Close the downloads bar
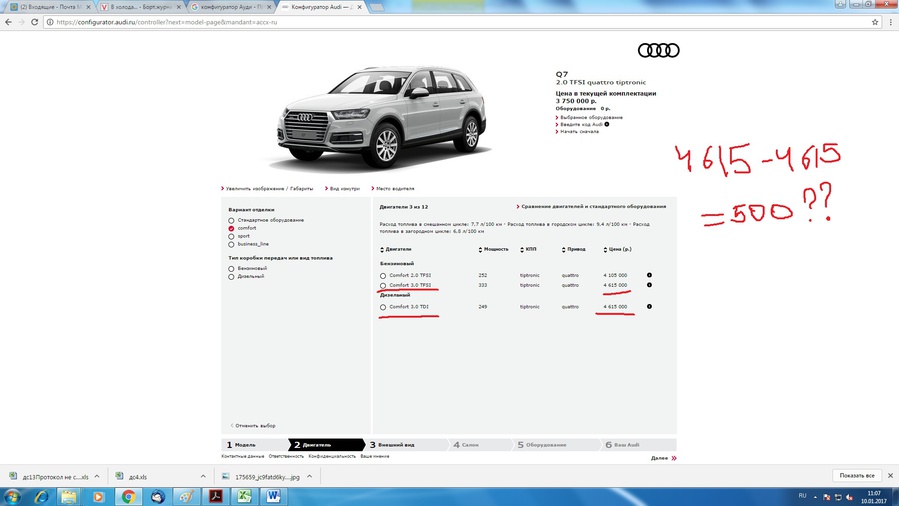The height and width of the screenshot is (506, 899). pyautogui.click(x=890, y=476)
